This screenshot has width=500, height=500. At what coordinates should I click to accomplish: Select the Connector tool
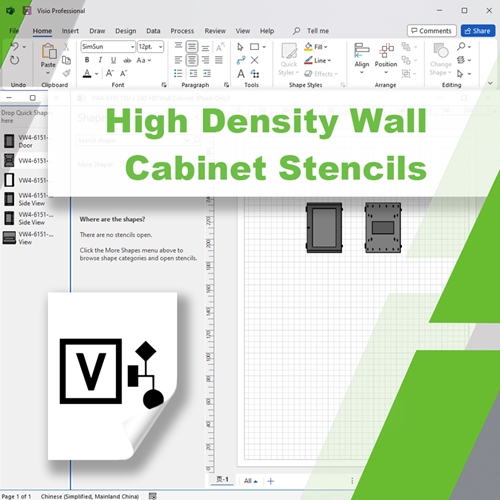(241, 60)
